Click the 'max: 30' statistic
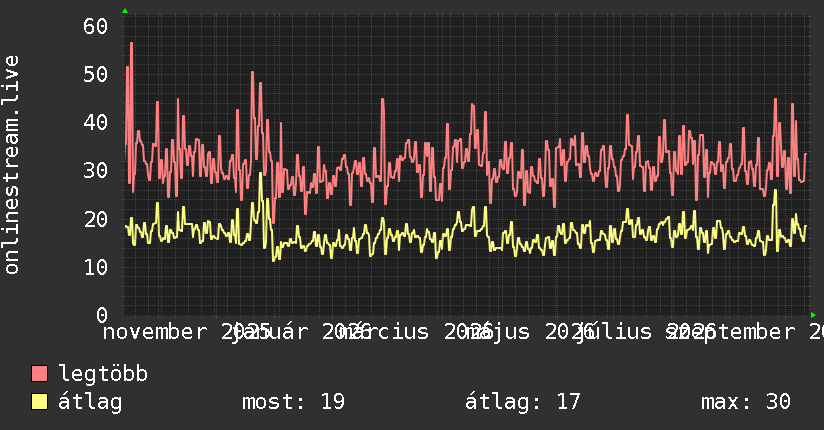 [746, 402]
